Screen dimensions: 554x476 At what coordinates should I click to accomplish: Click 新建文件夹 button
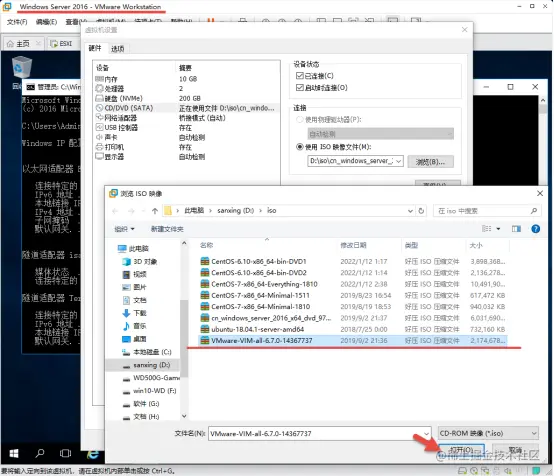tap(167, 229)
